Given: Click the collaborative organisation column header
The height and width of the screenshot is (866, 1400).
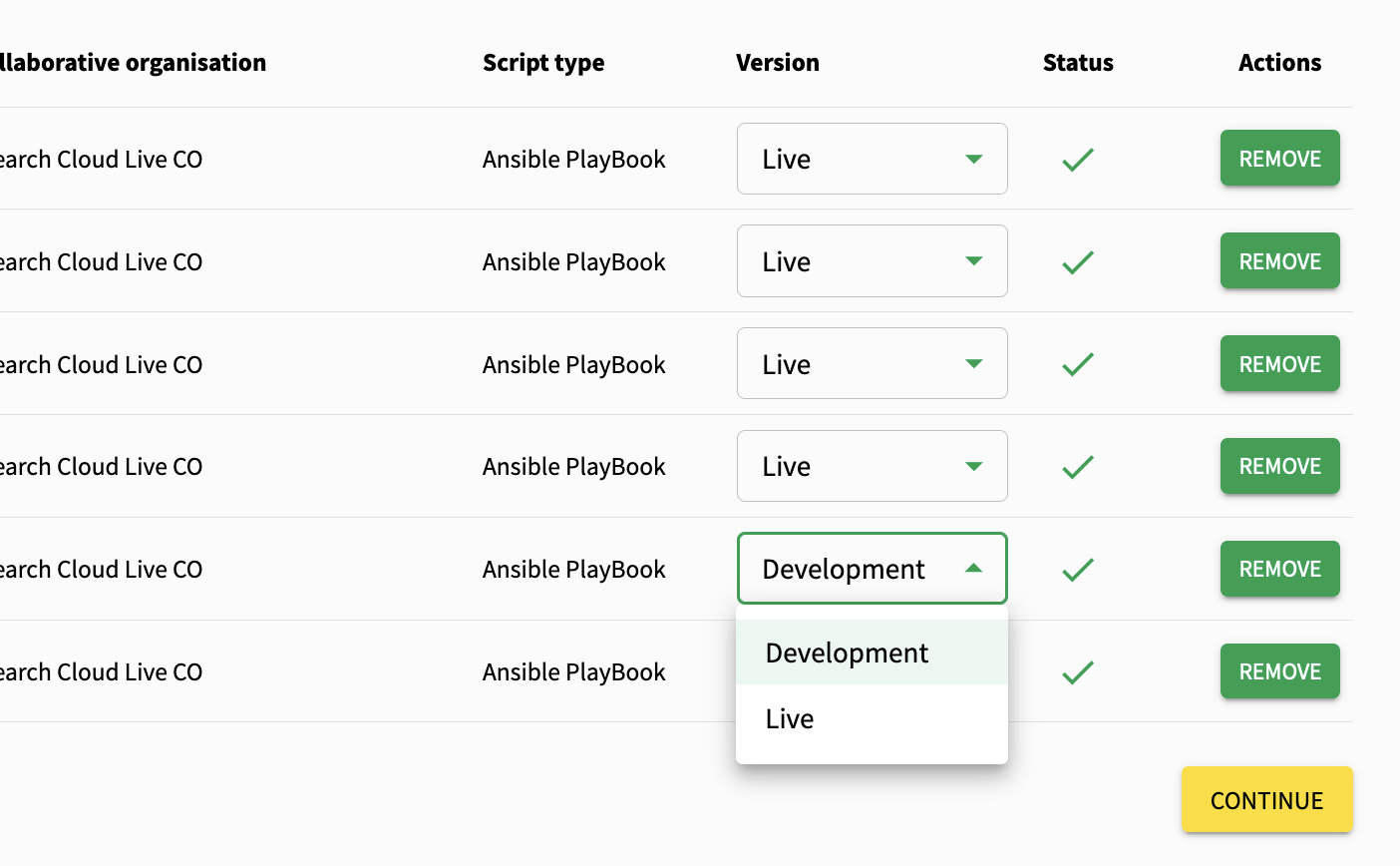Looking at the screenshot, I should (133, 63).
